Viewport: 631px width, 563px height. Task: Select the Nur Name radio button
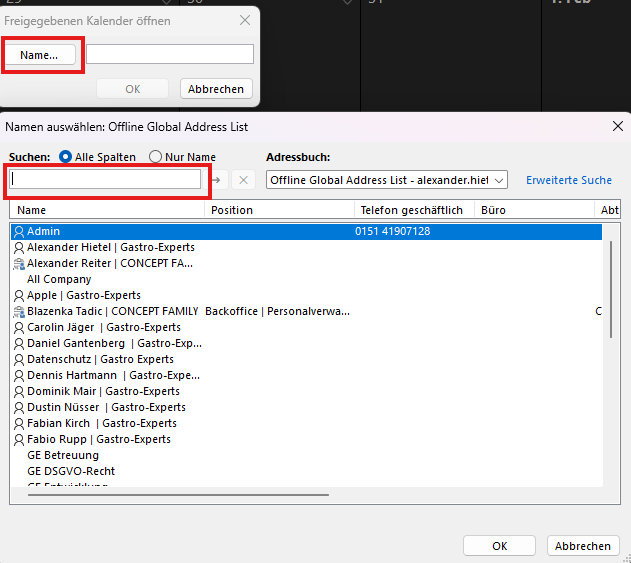156,157
